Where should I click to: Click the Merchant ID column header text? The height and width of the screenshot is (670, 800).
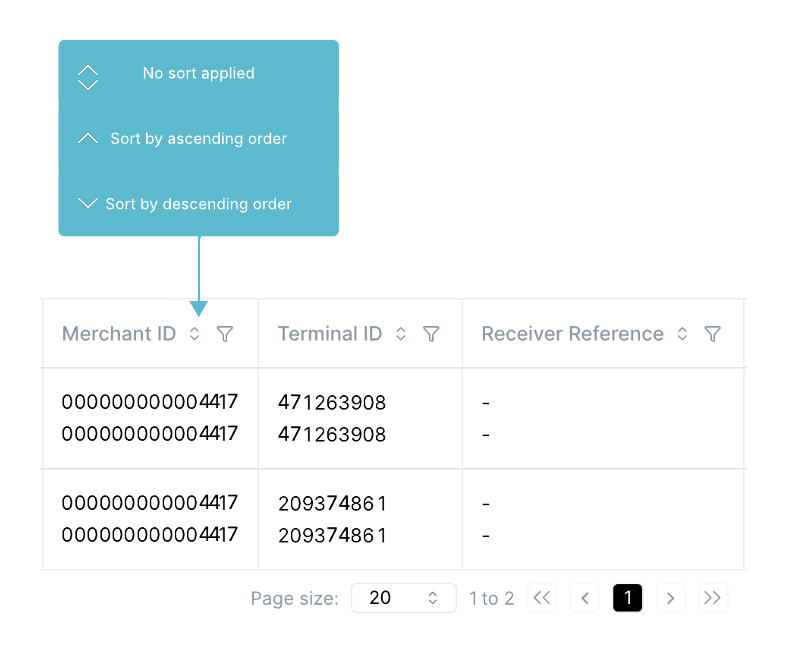119,334
